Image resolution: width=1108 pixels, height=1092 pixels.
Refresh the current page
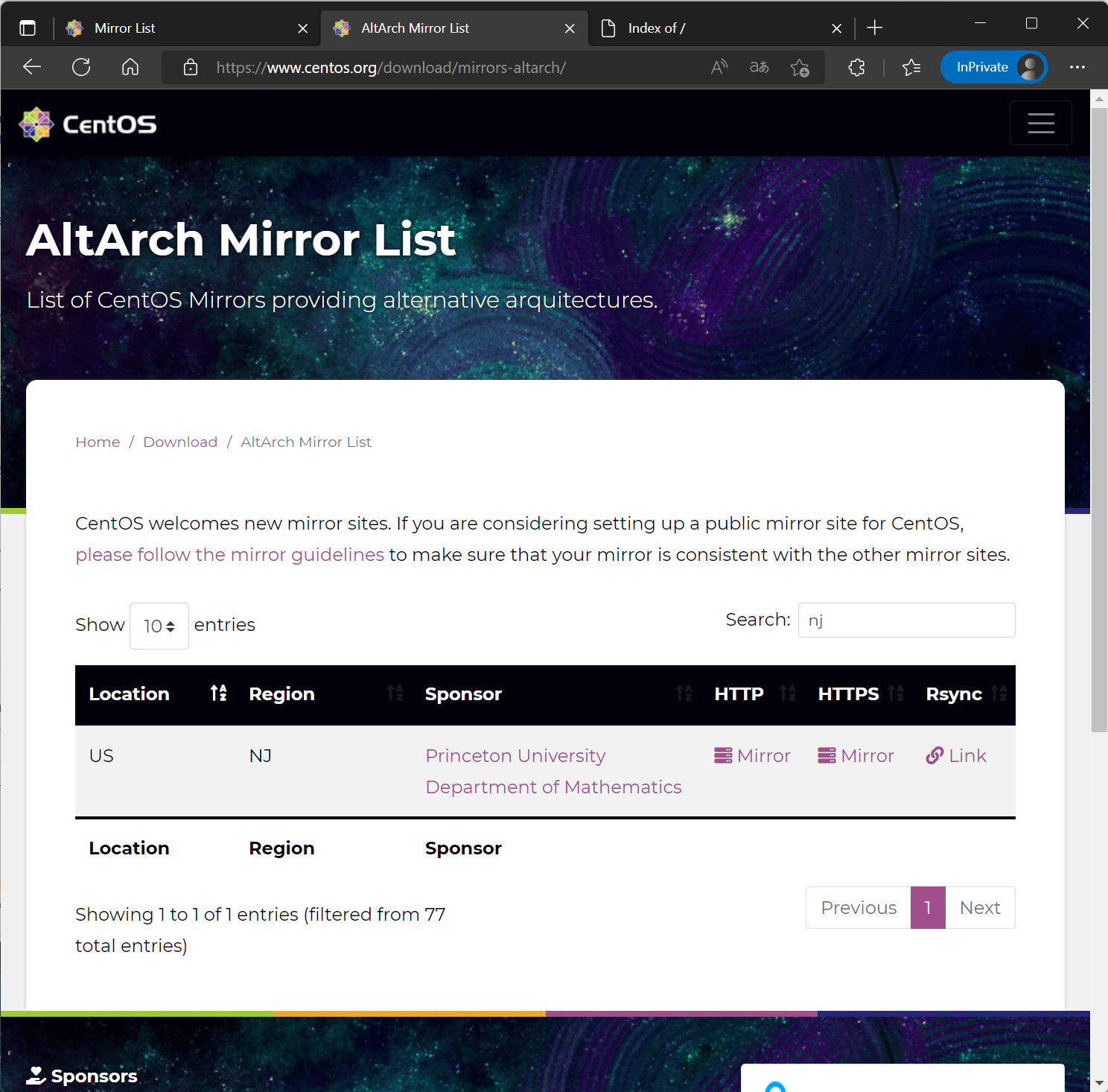click(x=81, y=67)
